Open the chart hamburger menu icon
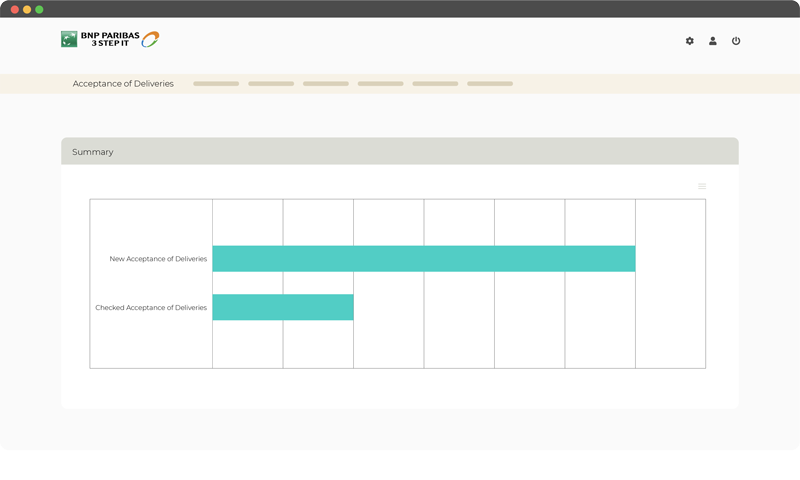Viewport: 800px width, 480px height. (702, 186)
